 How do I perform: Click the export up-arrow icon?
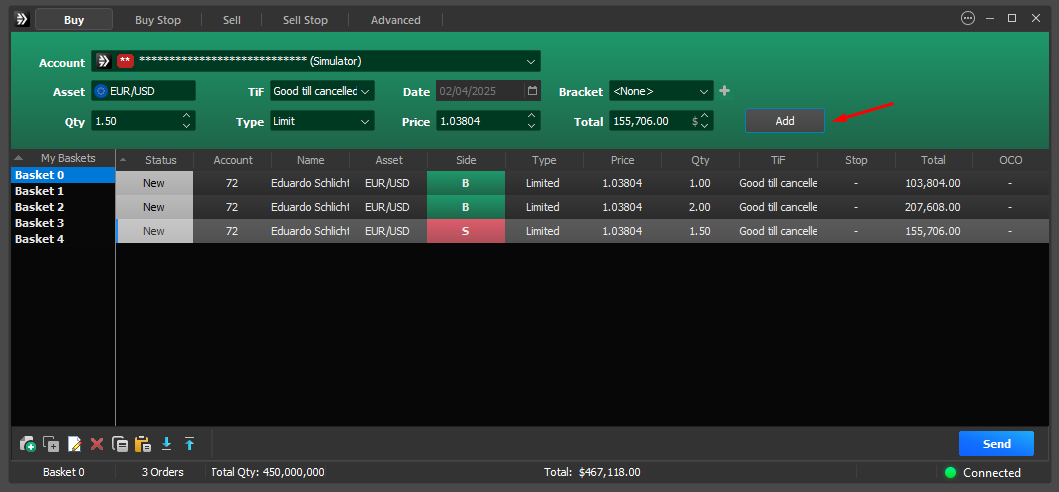point(189,444)
